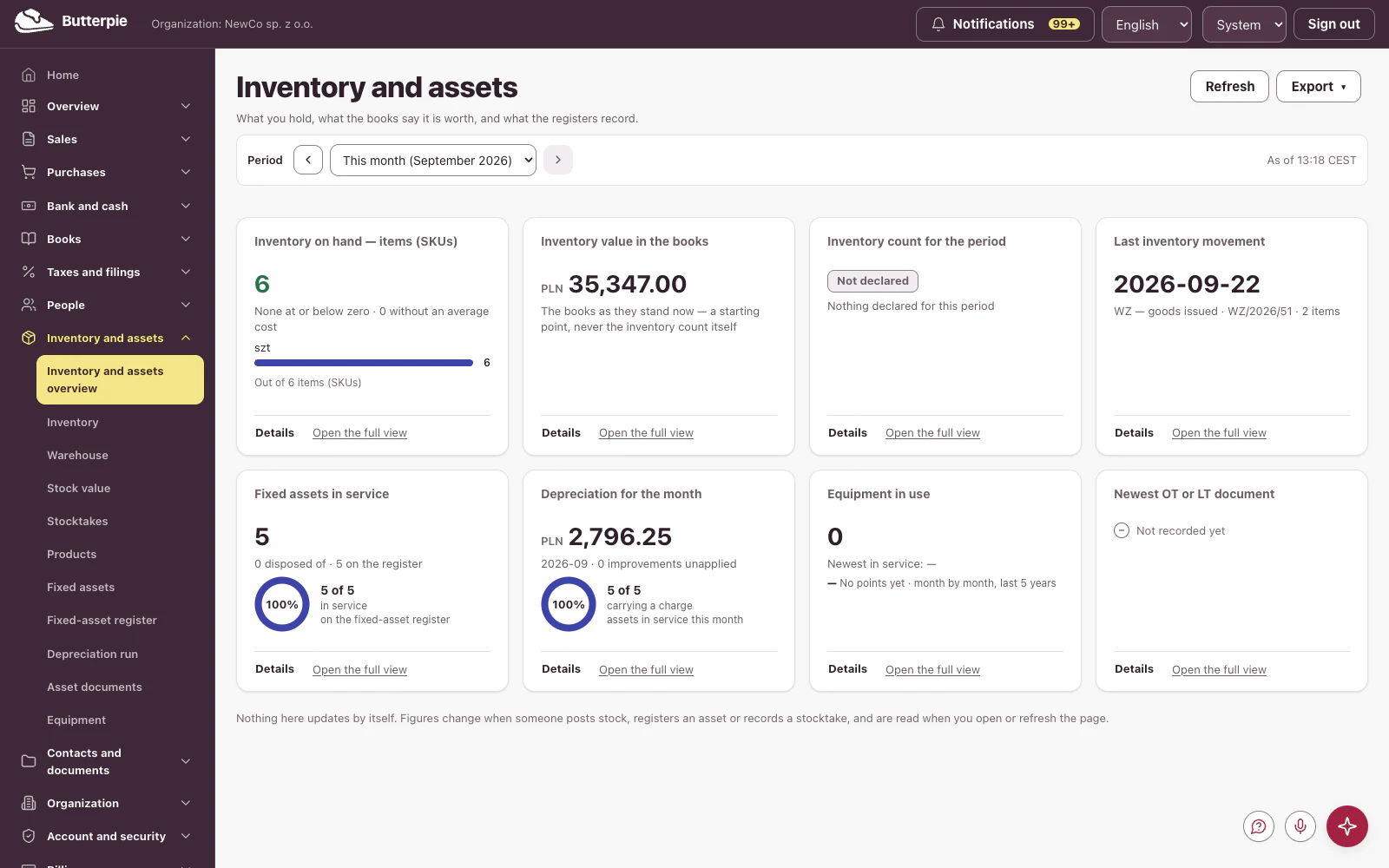The image size is (1389, 868).
Task: Show Details for Last inventory movement
Action: (1134, 432)
